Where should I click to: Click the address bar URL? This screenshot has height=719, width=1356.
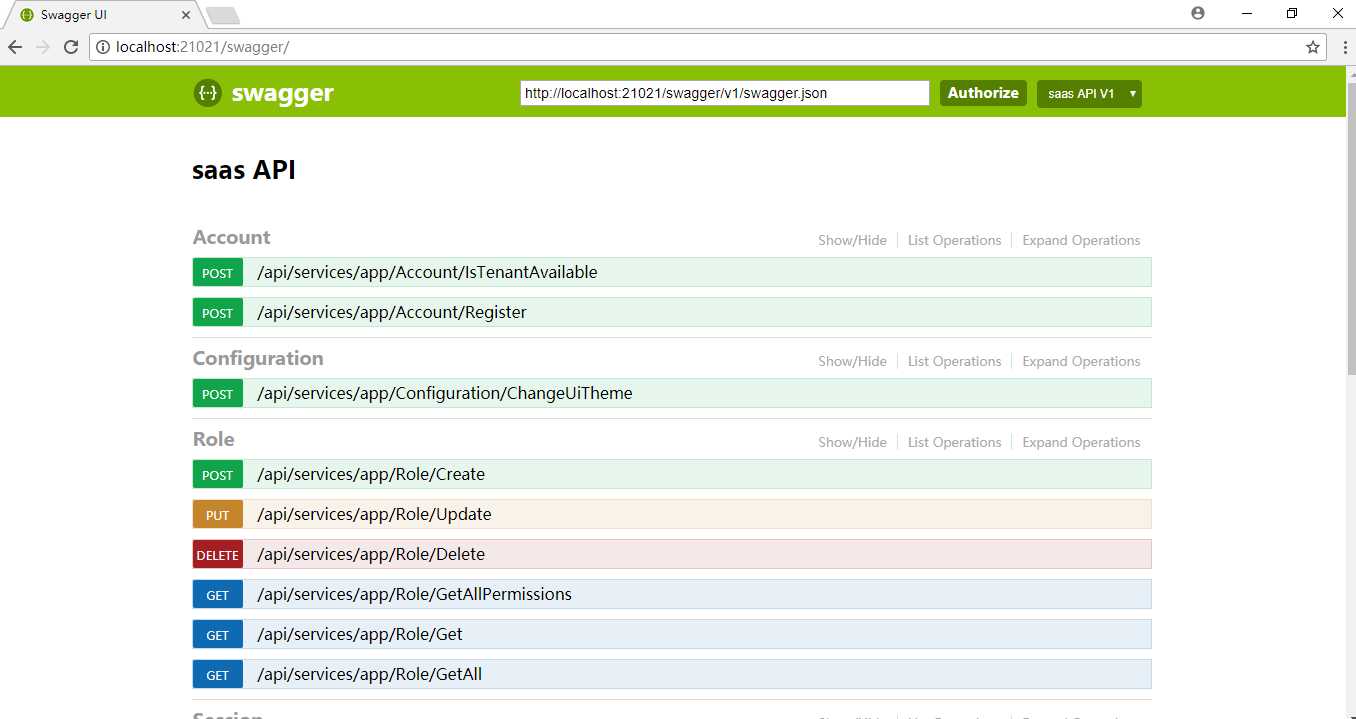tap(203, 47)
